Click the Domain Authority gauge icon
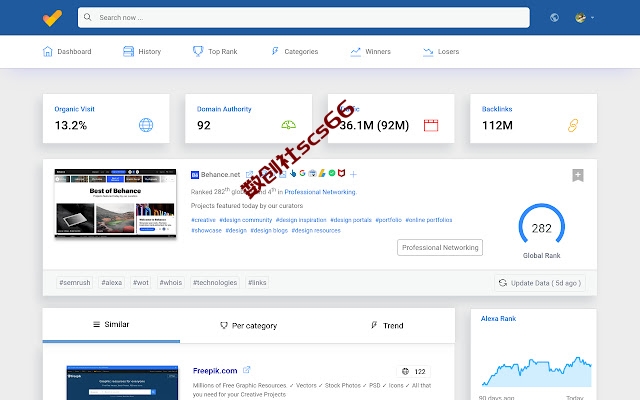 289,125
